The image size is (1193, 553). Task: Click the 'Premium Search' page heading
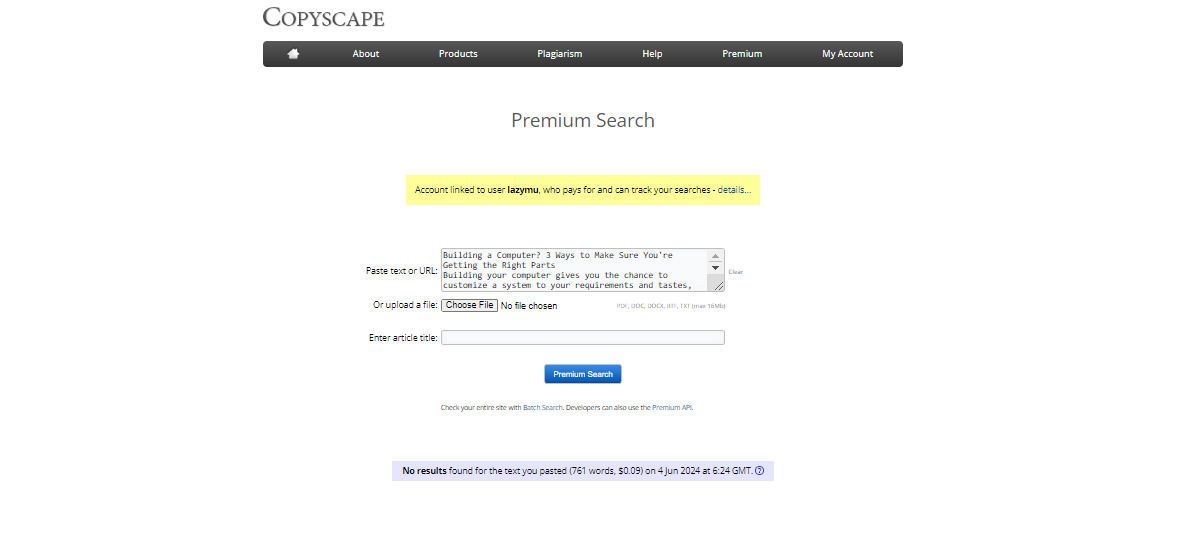(583, 120)
